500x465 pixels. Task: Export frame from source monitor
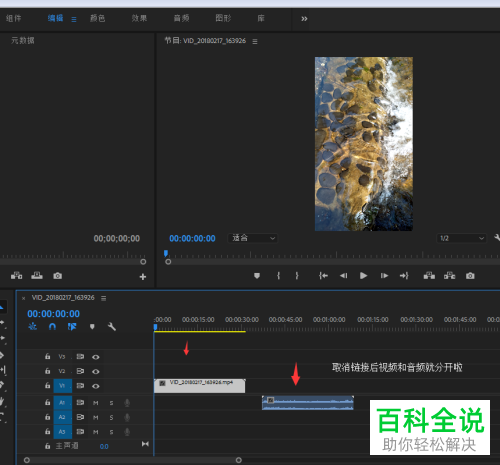pos(57,276)
